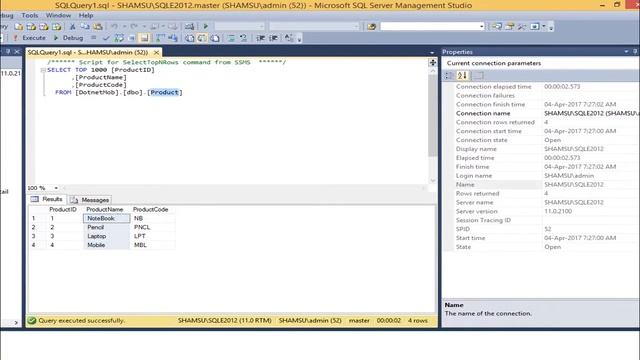Image resolution: width=640 pixels, height=360 pixels.
Task: Open the Undo history dropdown arrow
Action: tap(124, 27)
